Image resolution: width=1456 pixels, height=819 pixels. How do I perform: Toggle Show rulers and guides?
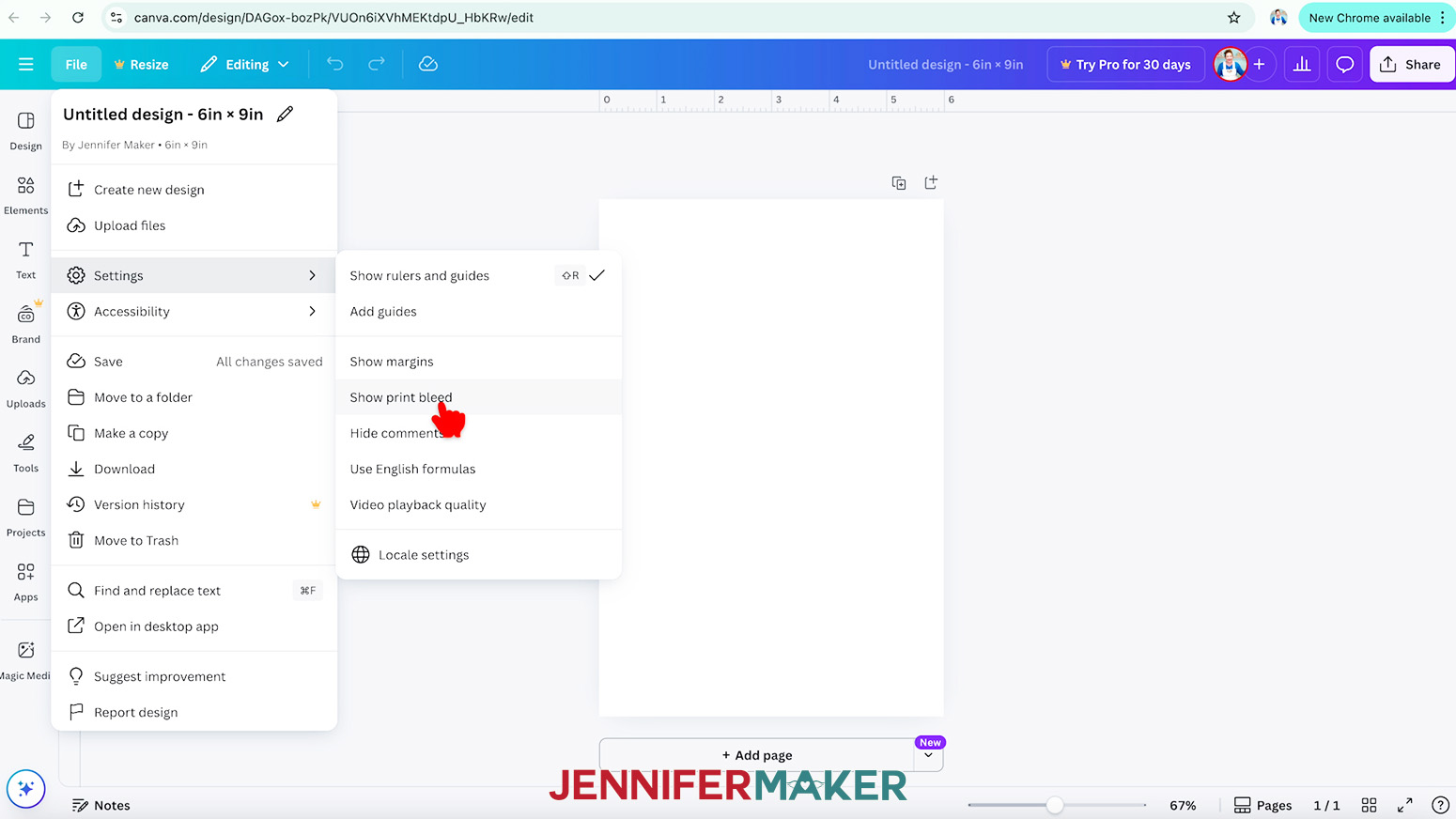point(478,275)
